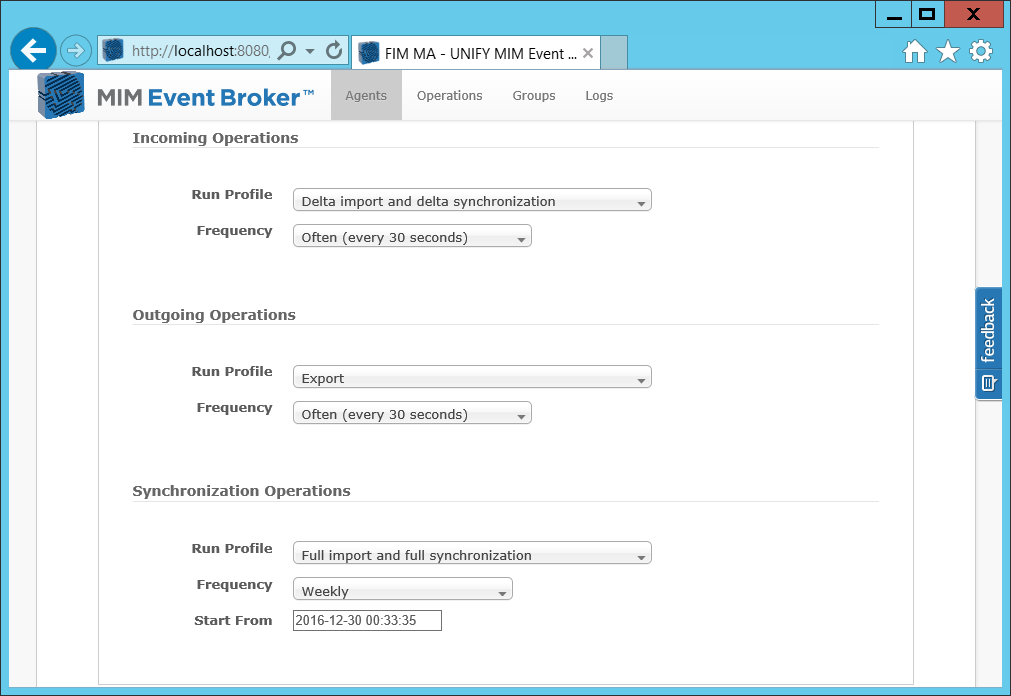Open the Incoming Operations Frequency dropdown
This screenshot has height=696, width=1011.
click(412, 236)
